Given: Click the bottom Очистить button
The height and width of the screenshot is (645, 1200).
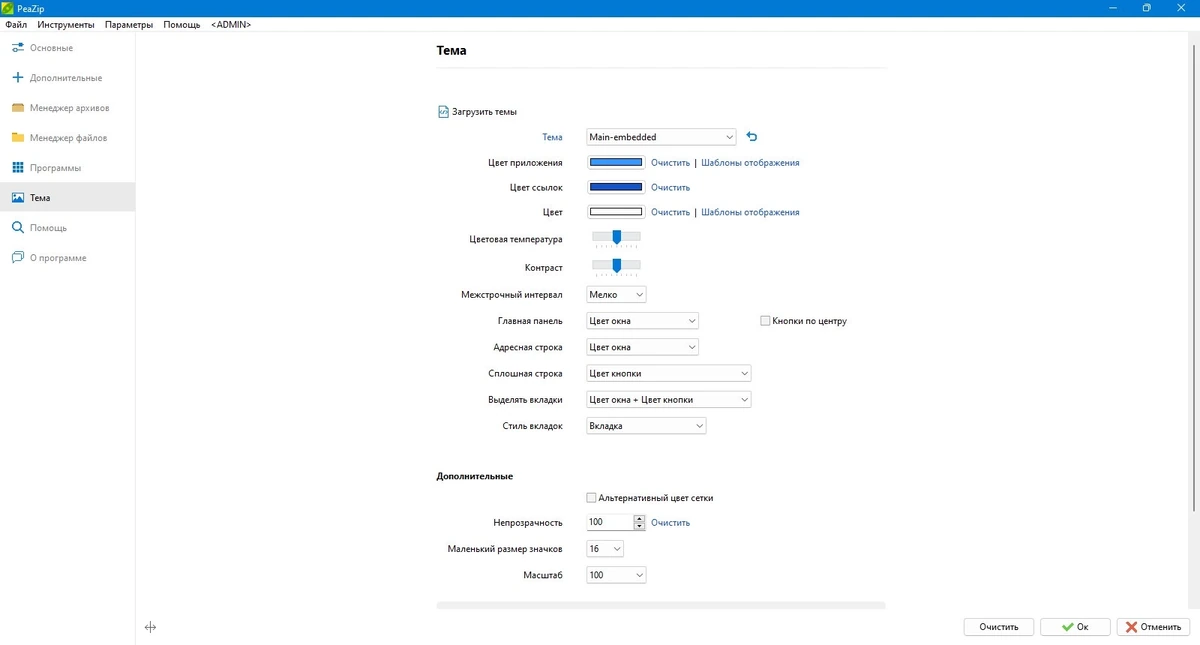Looking at the screenshot, I should tap(999, 627).
